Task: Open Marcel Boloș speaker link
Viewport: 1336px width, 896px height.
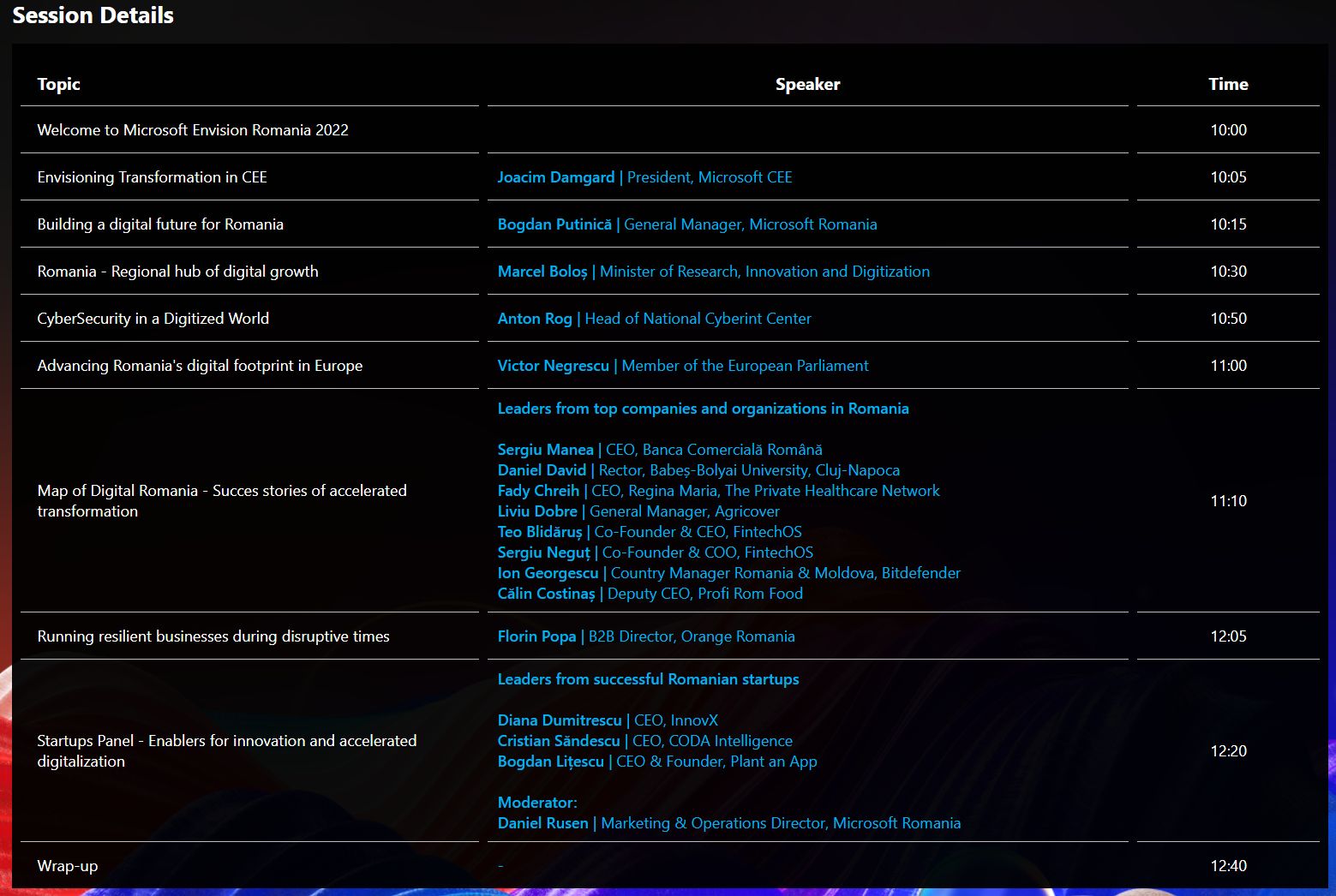Action: pyautogui.click(x=713, y=272)
